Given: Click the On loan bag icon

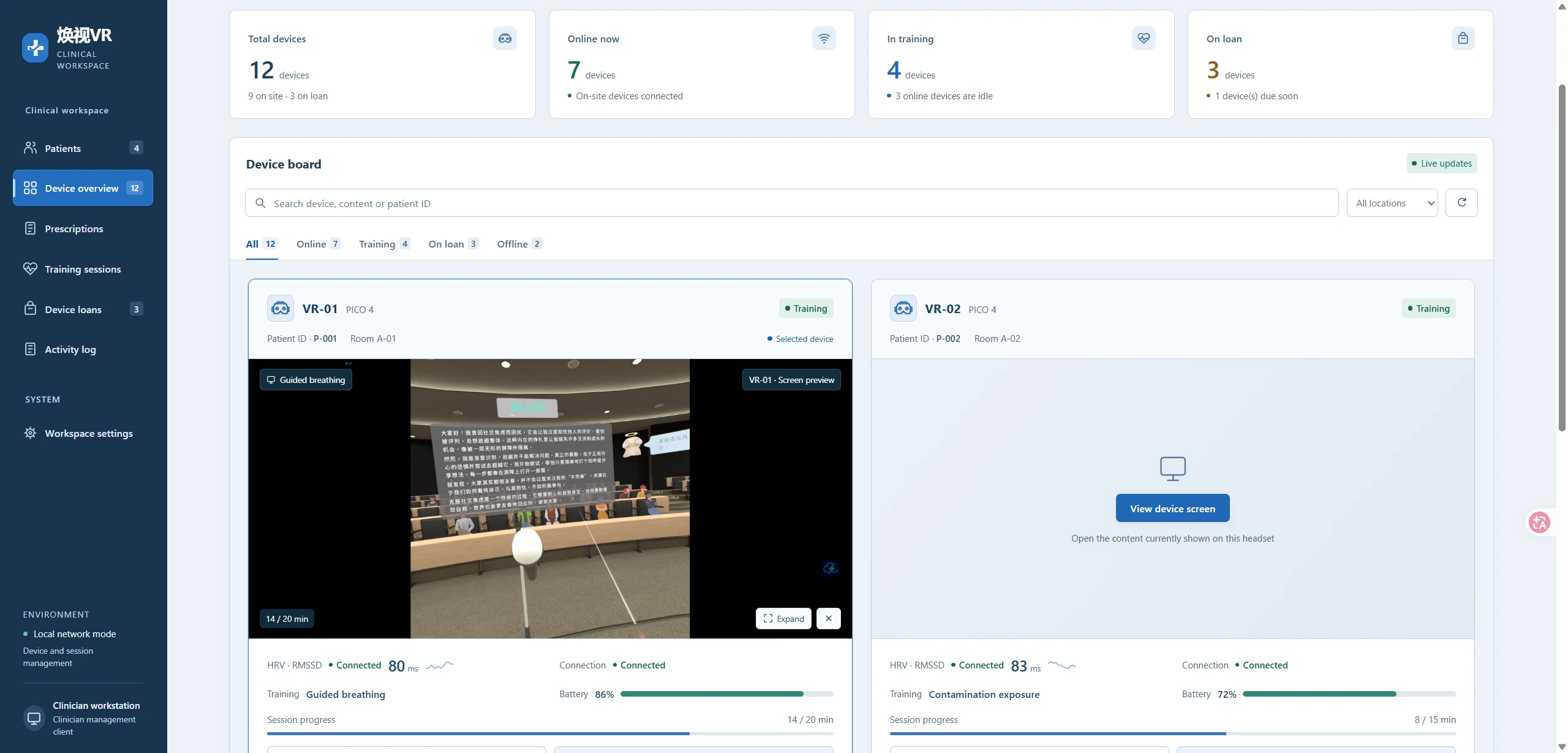Looking at the screenshot, I should coord(1463,39).
